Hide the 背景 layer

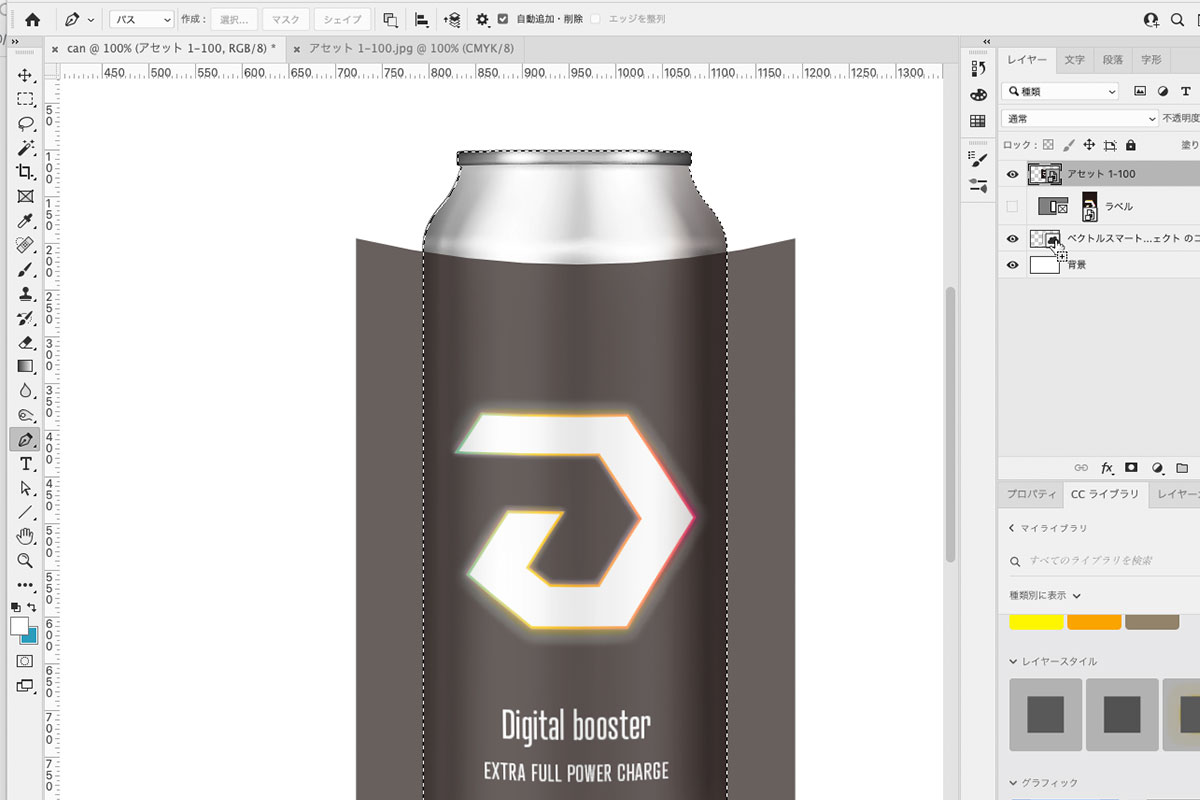click(1012, 265)
